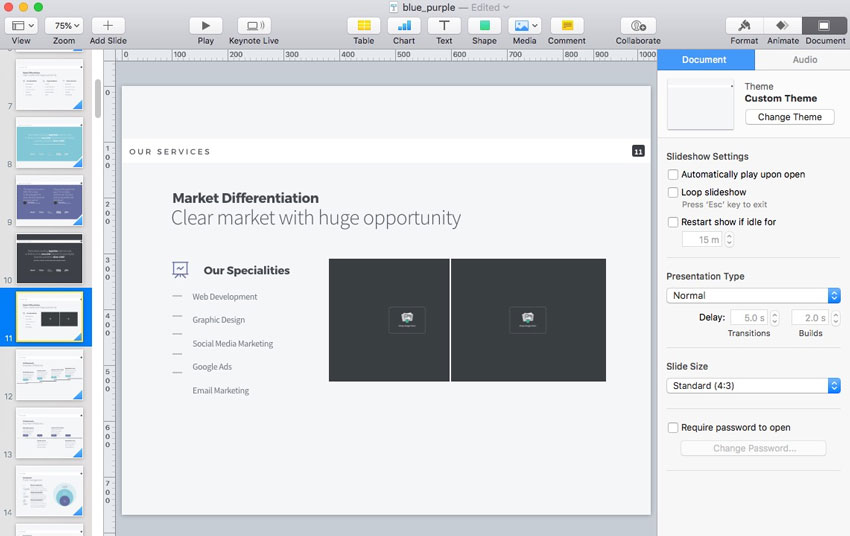Select Email Marketing list item
The image size is (850, 536).
(x=221, y=391)
